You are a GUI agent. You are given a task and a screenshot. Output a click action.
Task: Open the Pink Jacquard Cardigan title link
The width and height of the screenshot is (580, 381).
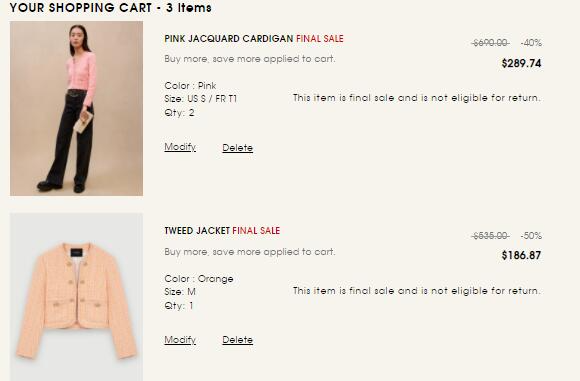pyautogui.click(x=229, y=38)
